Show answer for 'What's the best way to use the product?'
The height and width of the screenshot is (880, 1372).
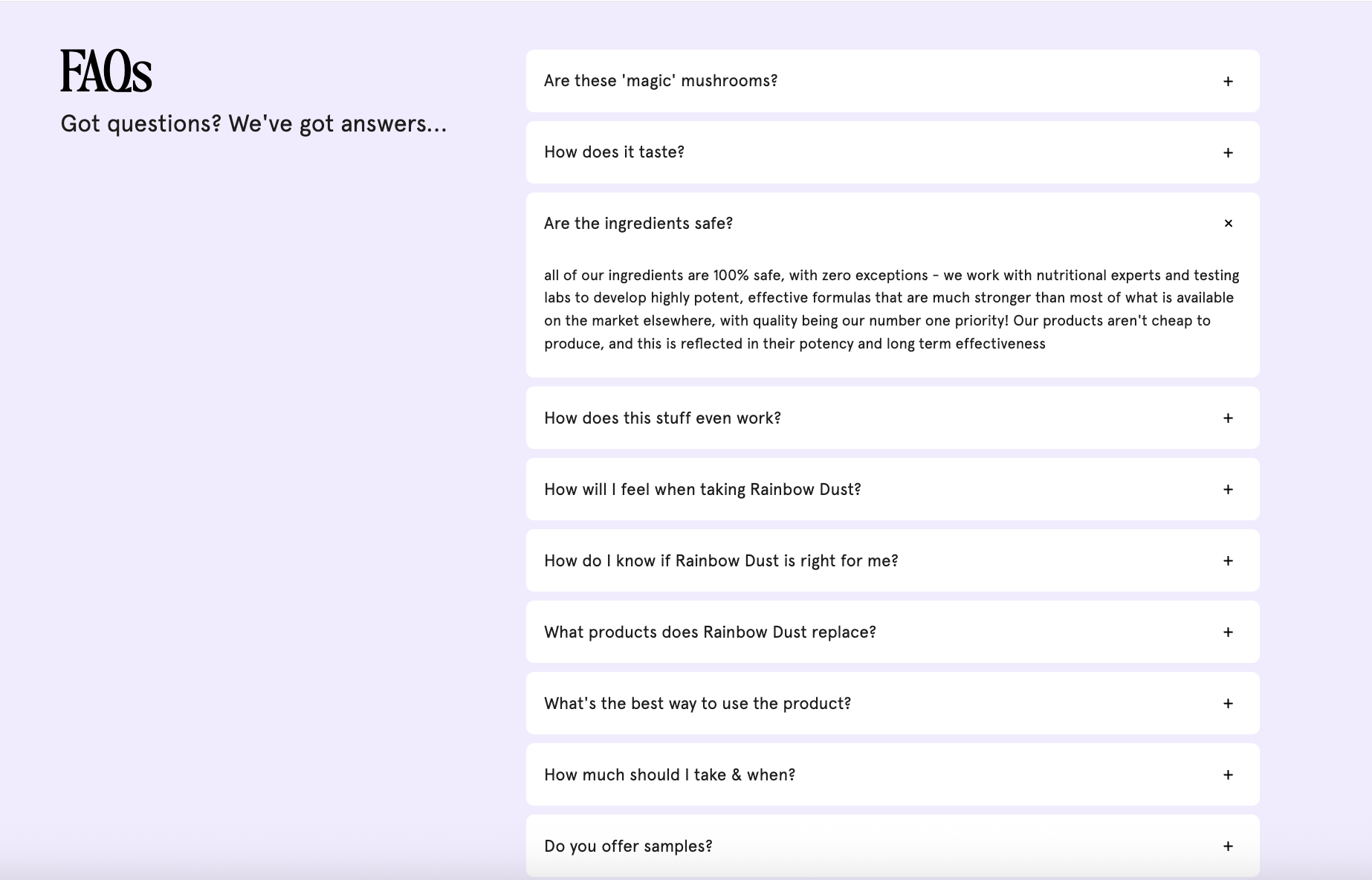(697, 704)
